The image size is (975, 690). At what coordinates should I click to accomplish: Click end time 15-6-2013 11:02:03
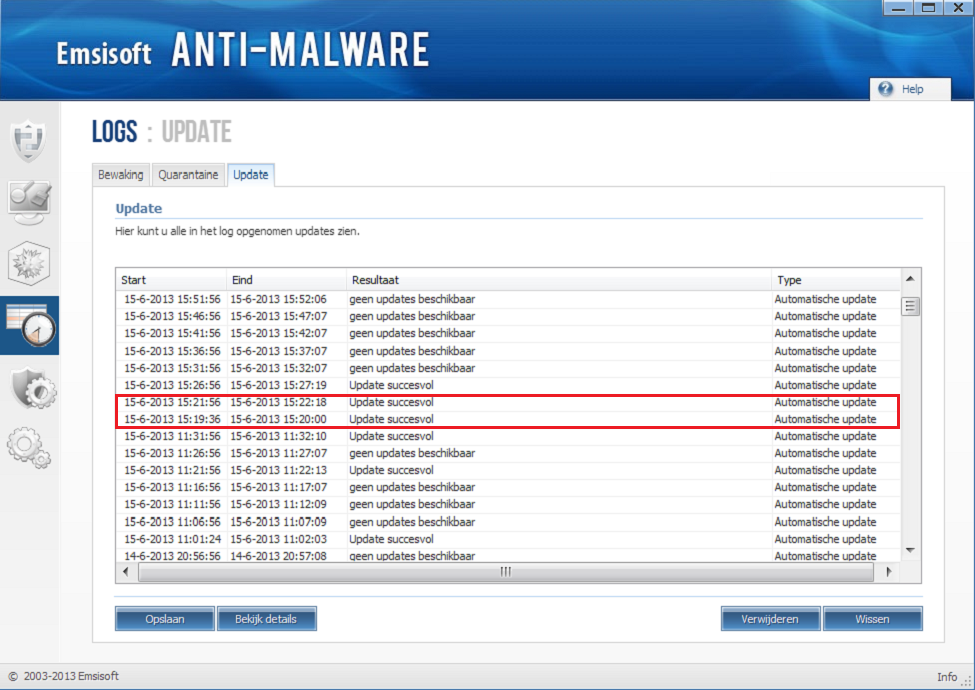click(279, 539)
